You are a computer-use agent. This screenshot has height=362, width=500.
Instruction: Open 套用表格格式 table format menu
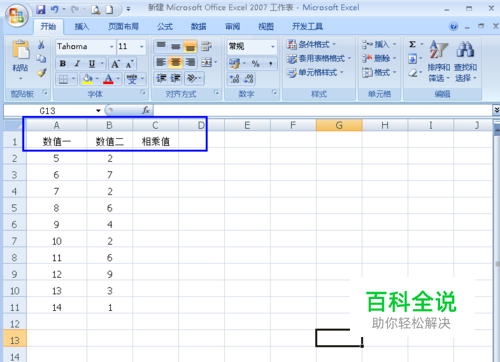click(x=319, y=58)
